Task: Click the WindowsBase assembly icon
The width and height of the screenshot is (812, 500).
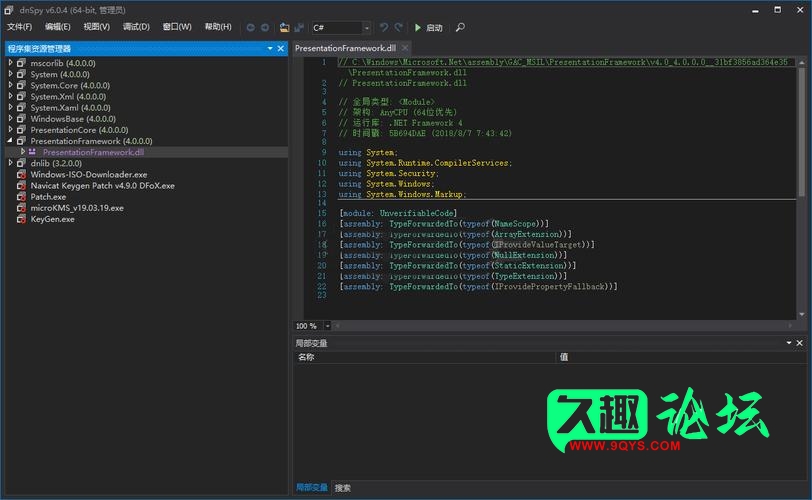Action: [21, 119]
